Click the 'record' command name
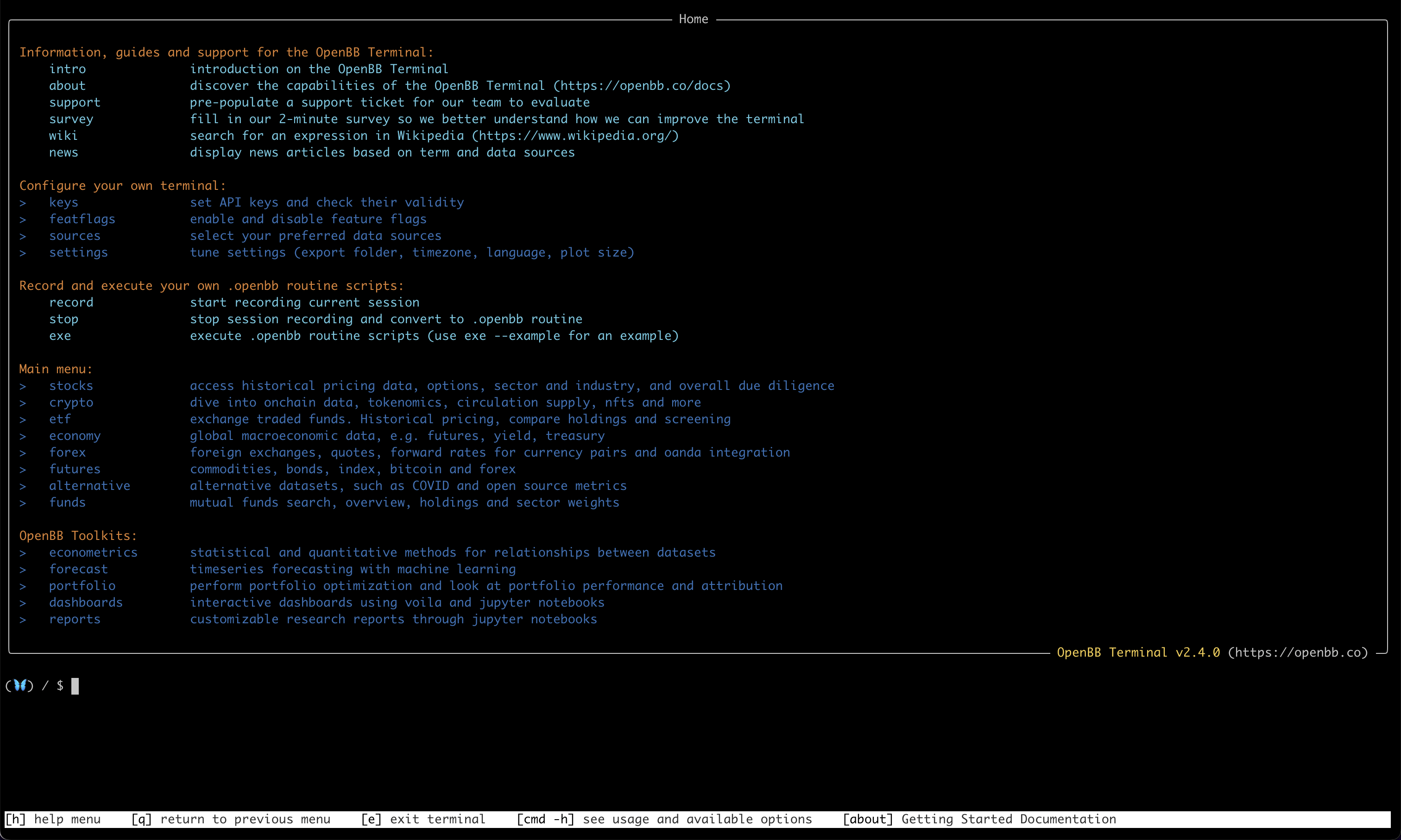 (x=71, y=302)
